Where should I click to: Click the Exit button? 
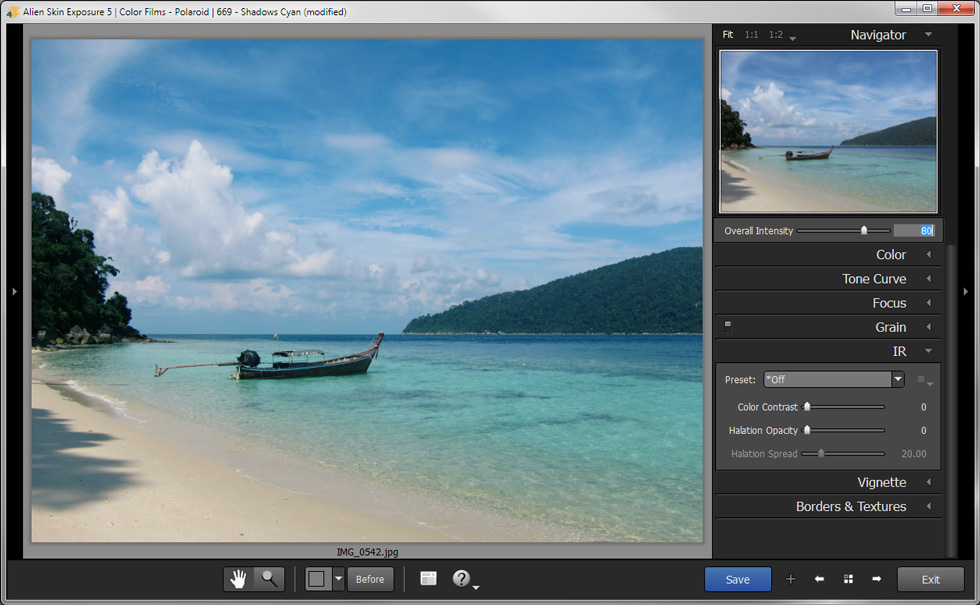point(930,579)
